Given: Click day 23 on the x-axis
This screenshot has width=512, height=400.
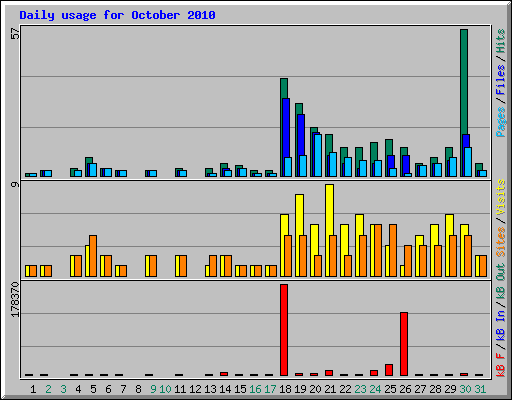Looking at the screenshot, I should point(360,389).
